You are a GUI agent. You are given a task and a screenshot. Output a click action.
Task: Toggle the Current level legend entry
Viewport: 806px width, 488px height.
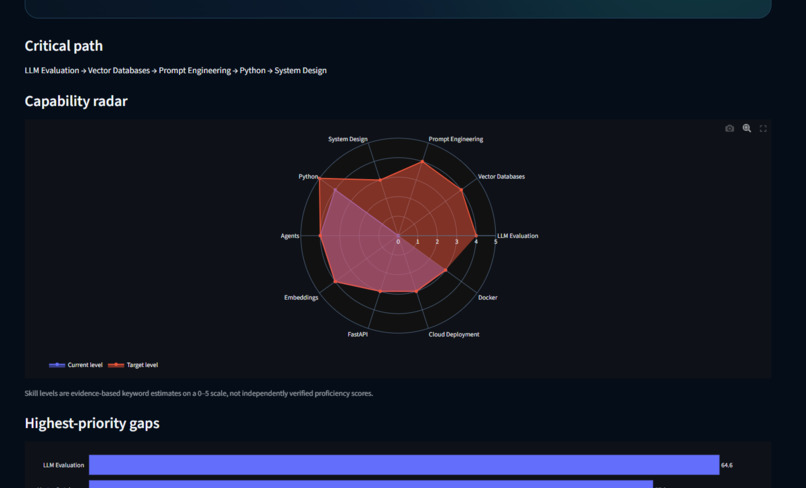(76, 365)
